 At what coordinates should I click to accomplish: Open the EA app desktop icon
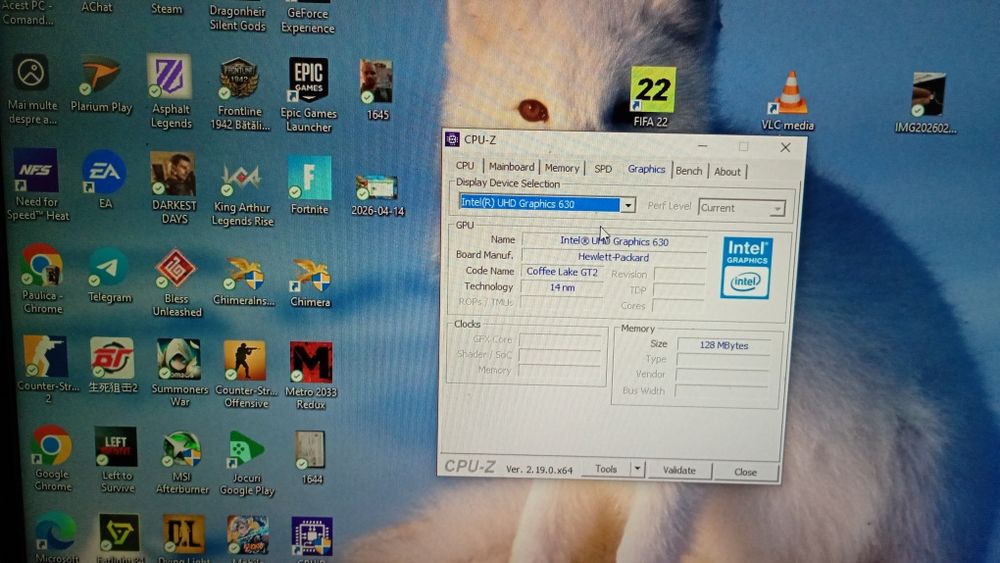(105, 179)
